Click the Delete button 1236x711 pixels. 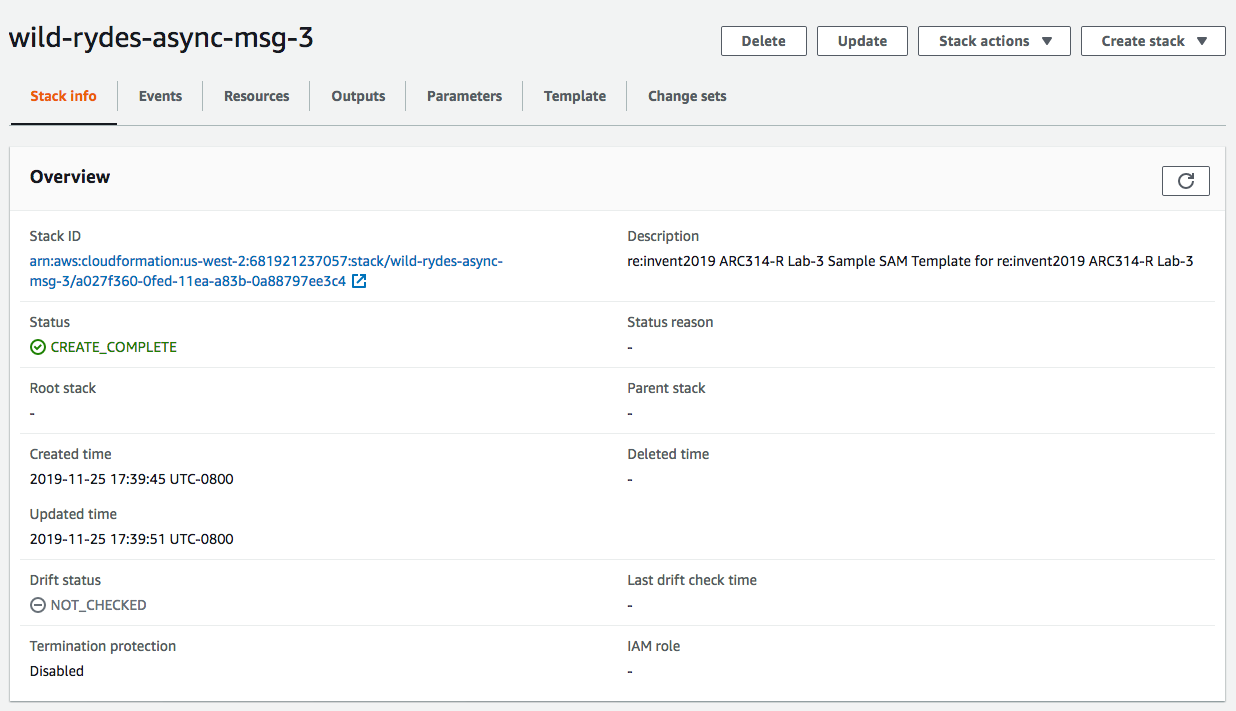pos(763,41)
